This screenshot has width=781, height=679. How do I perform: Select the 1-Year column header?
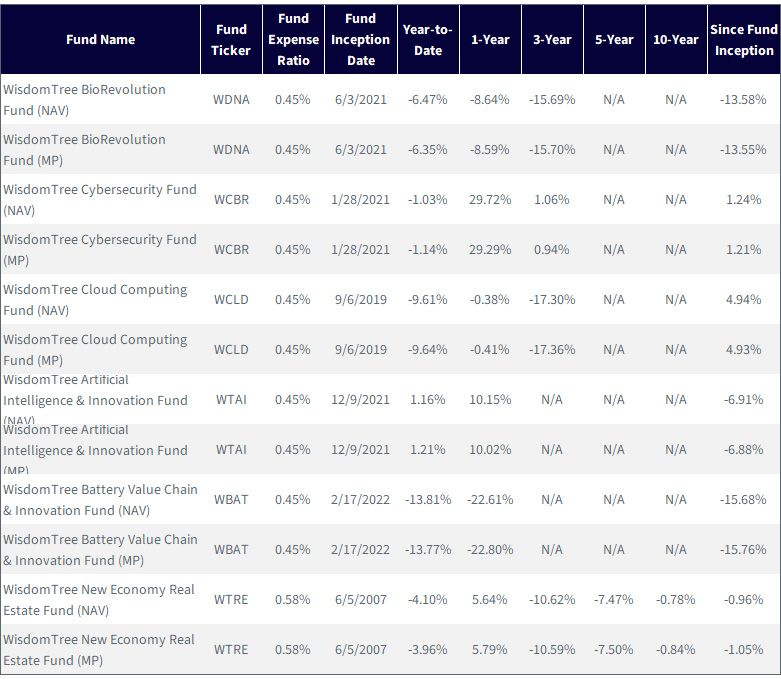click(x=490, y=40)
